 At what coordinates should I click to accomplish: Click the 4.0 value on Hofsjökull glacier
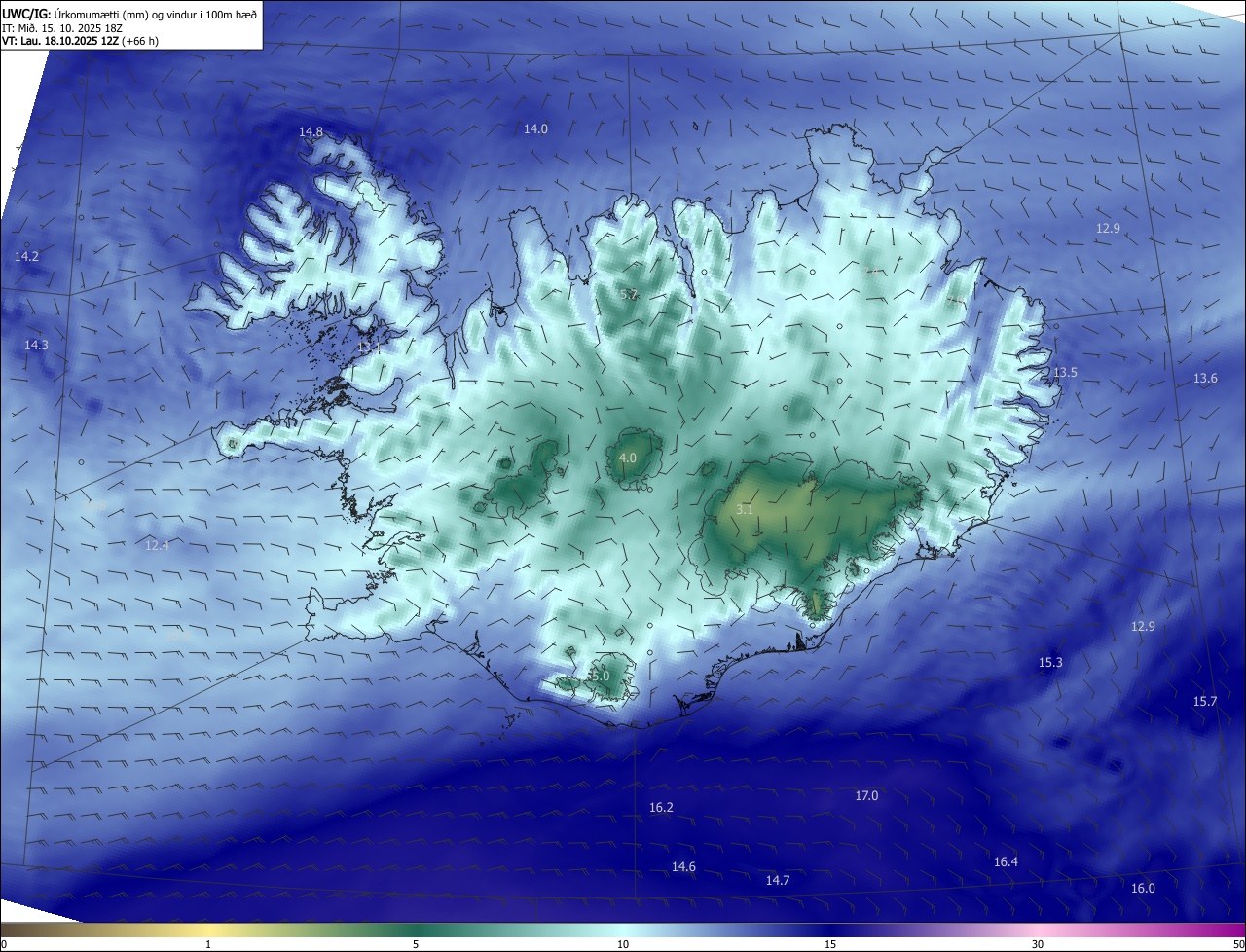tap(628, 458)
